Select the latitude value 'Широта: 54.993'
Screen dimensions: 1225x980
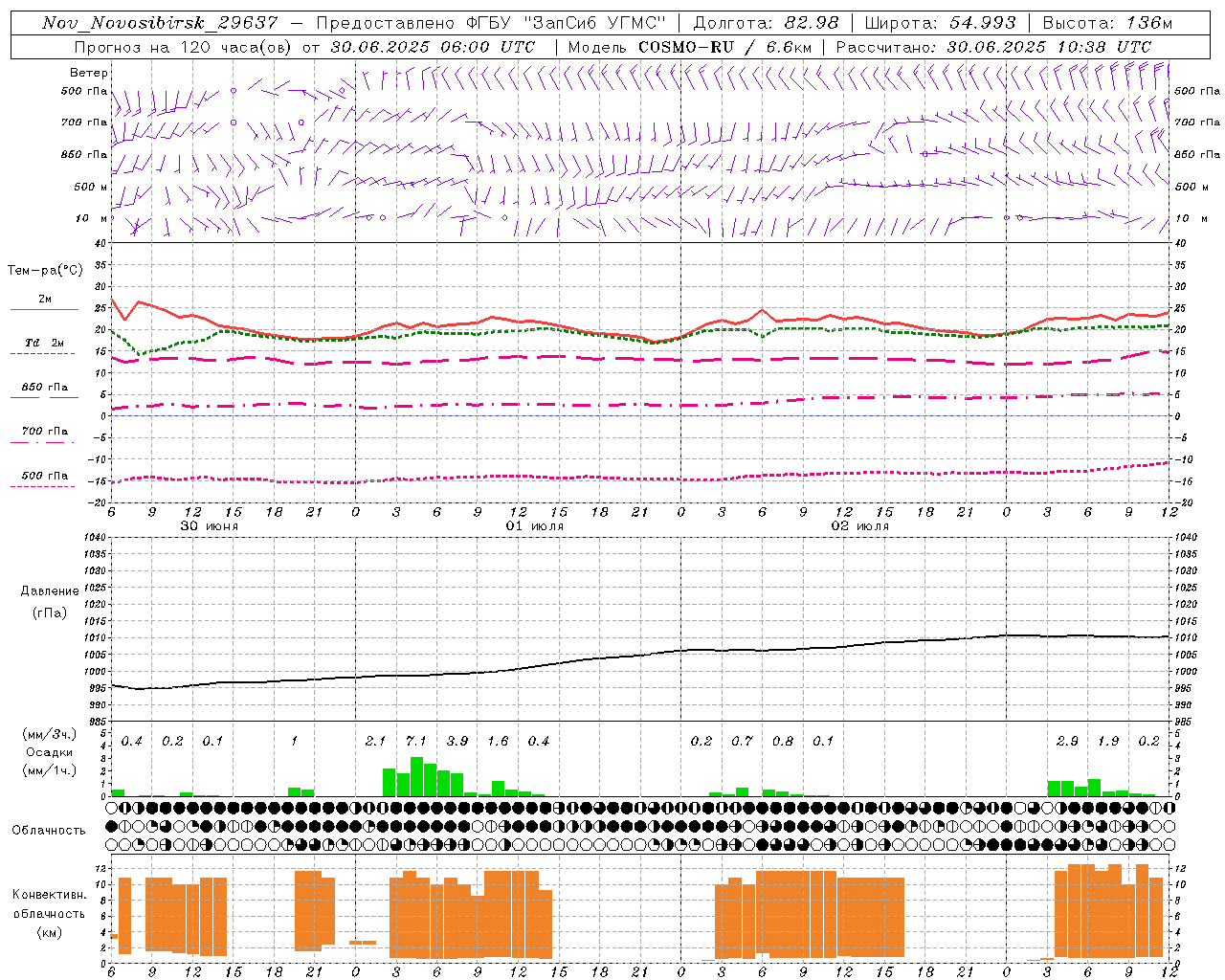pyautogui.click(x=940, y=23)
